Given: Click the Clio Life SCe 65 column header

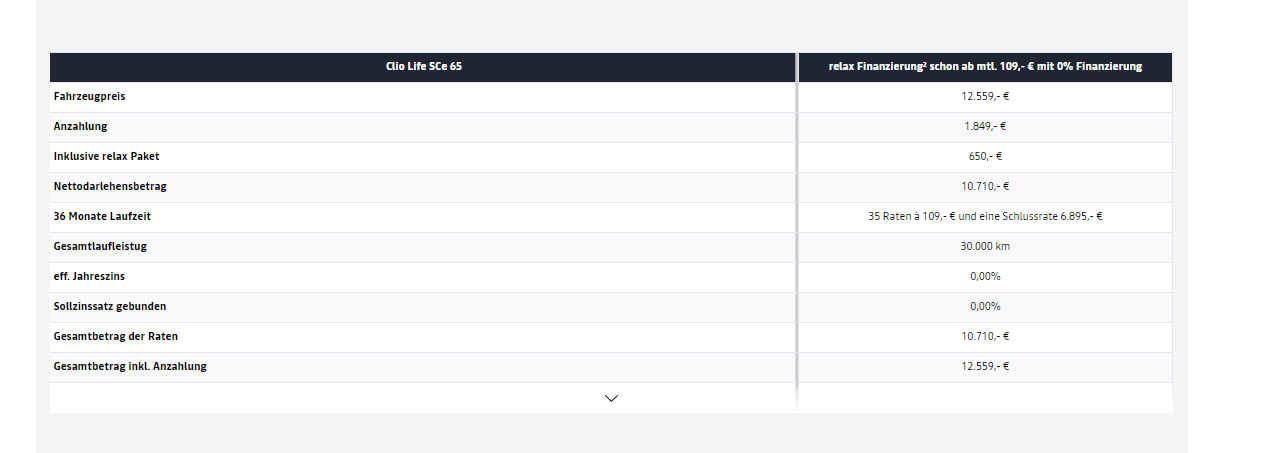Looking at the screenshot, I should [423, 67].
